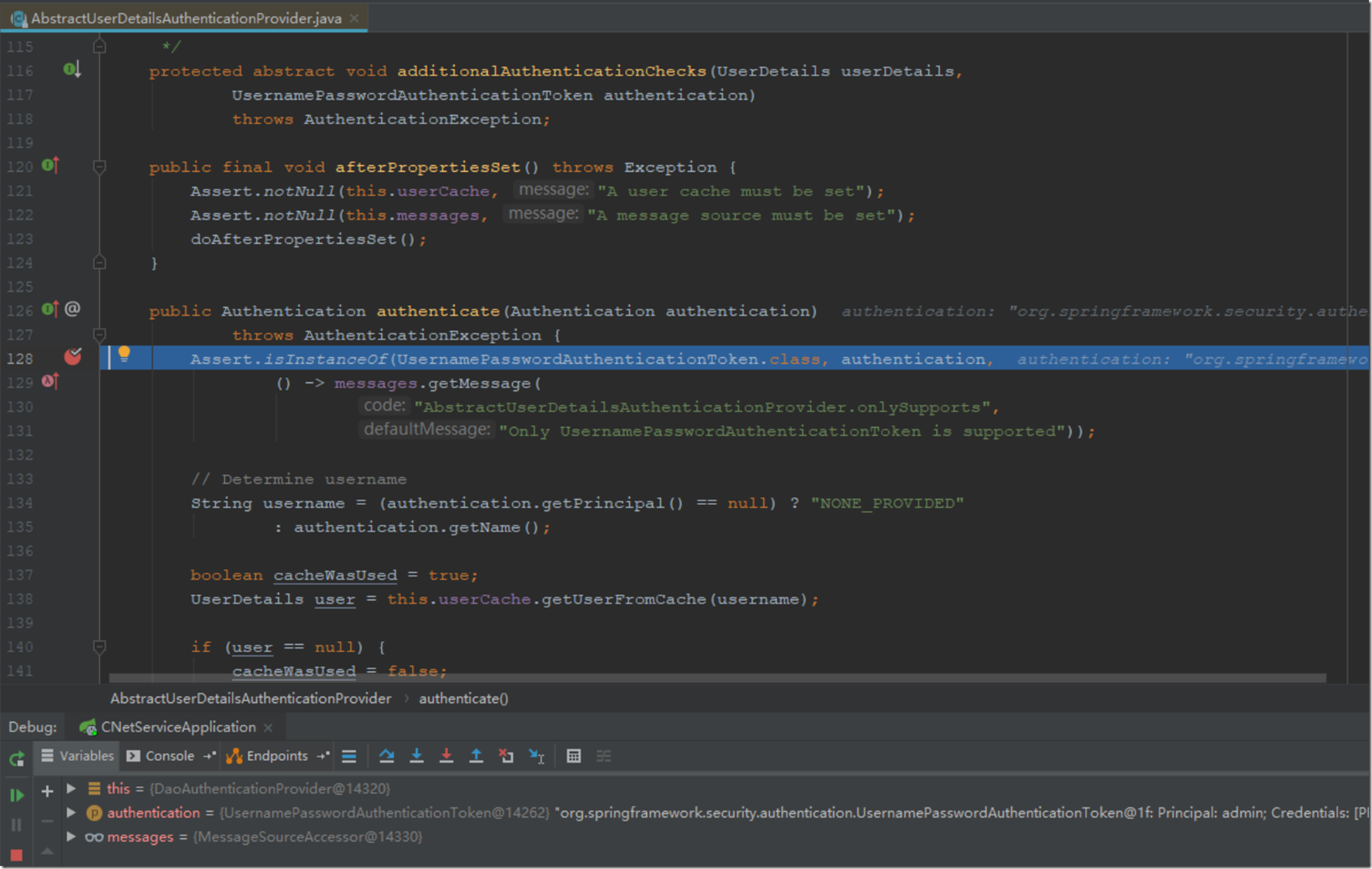The width and height of the screenshot is (1372, 869).
Task: Collapse fold marker at line 124
Action: (x=99, y=262)
